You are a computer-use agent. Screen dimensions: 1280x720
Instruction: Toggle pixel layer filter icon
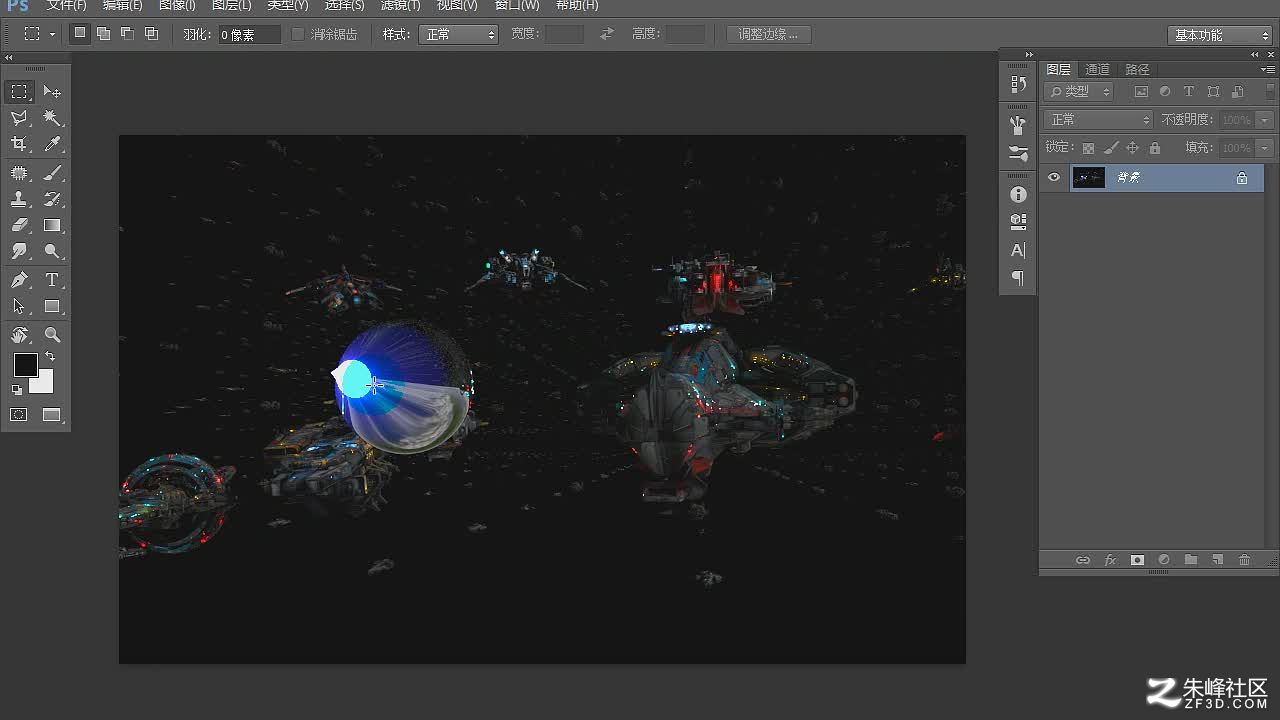coord(1141,91)
